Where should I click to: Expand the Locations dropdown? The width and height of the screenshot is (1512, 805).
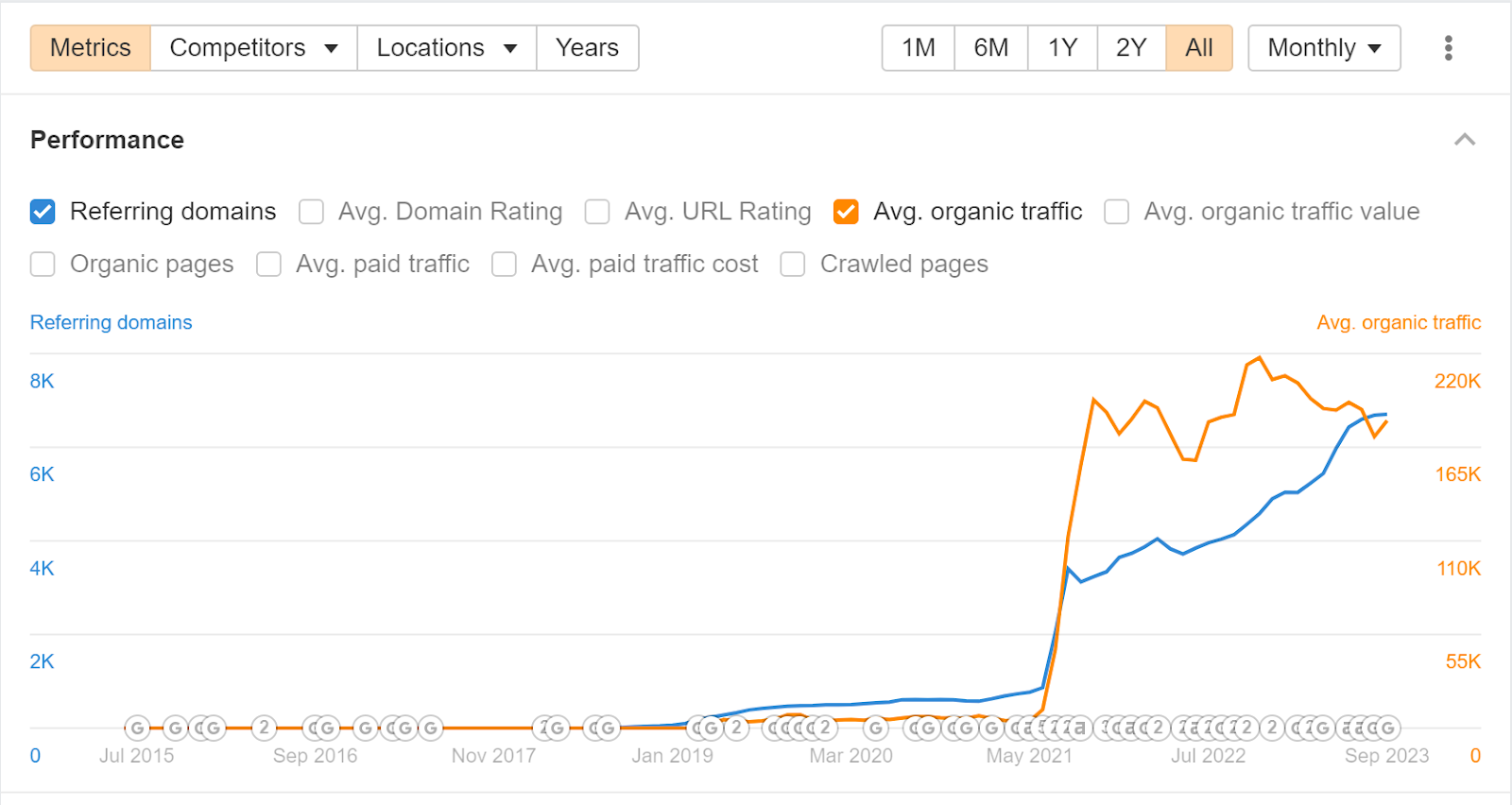point(446,48)
